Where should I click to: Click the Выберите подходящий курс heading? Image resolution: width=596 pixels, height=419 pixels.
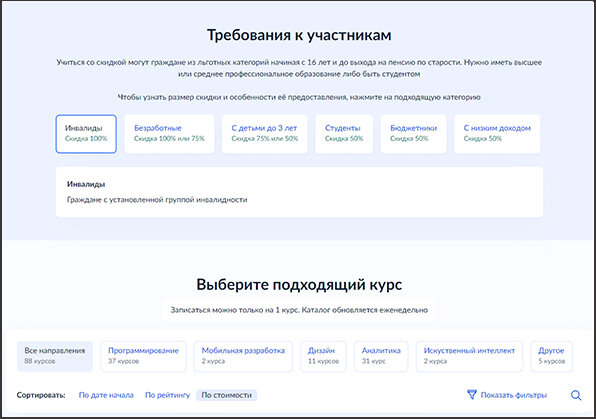299,285
